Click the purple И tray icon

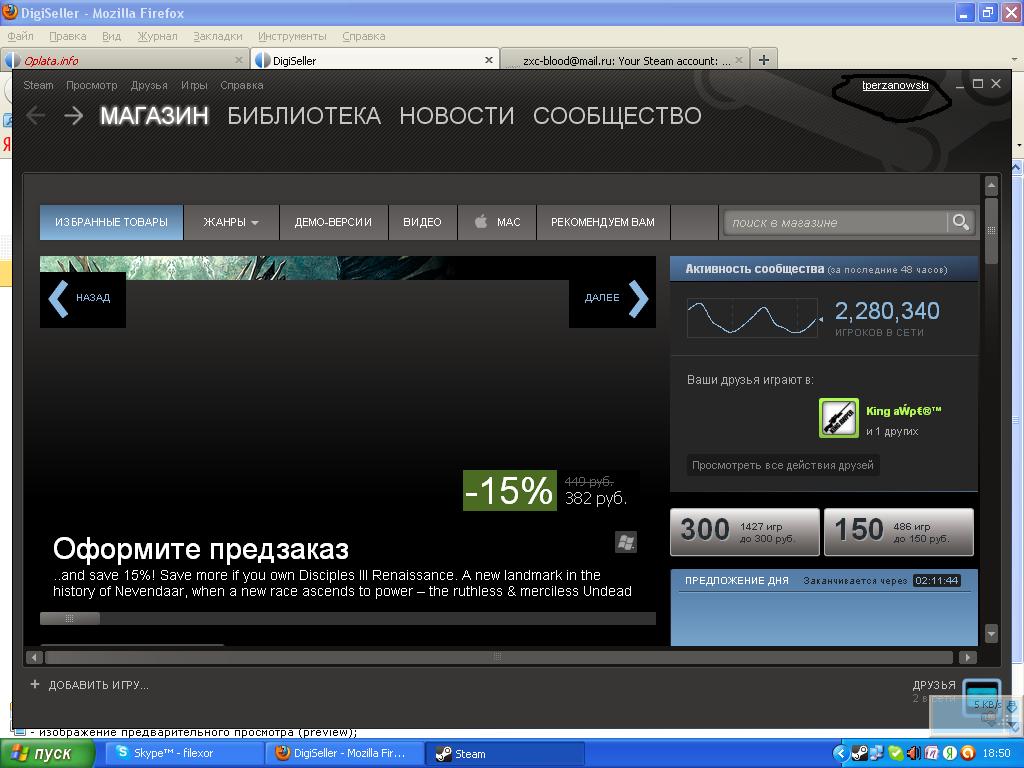[x=931, y=753]
